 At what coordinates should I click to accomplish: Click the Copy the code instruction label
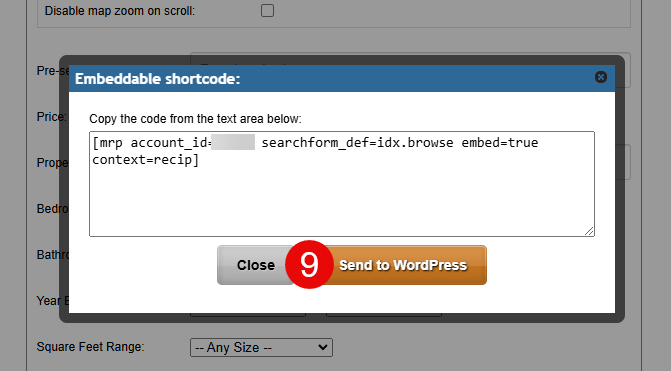pyautogui.click(x=195, y=119)
